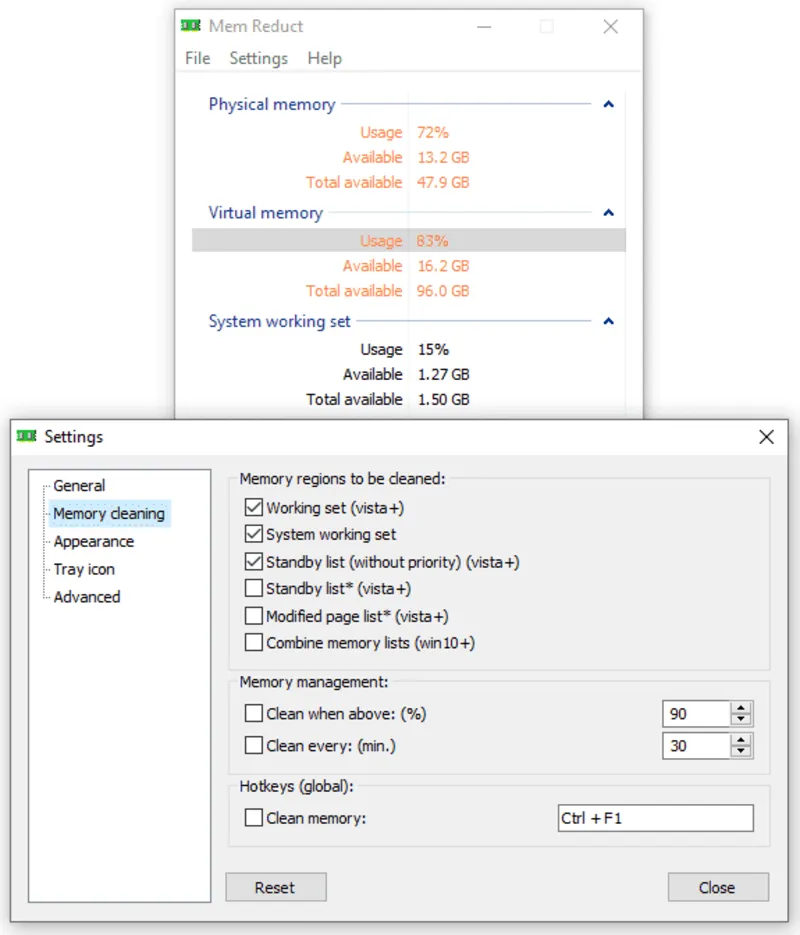
Task: Toggle the Clean when above (%) checkbox
Action: [x=253, y=714]
